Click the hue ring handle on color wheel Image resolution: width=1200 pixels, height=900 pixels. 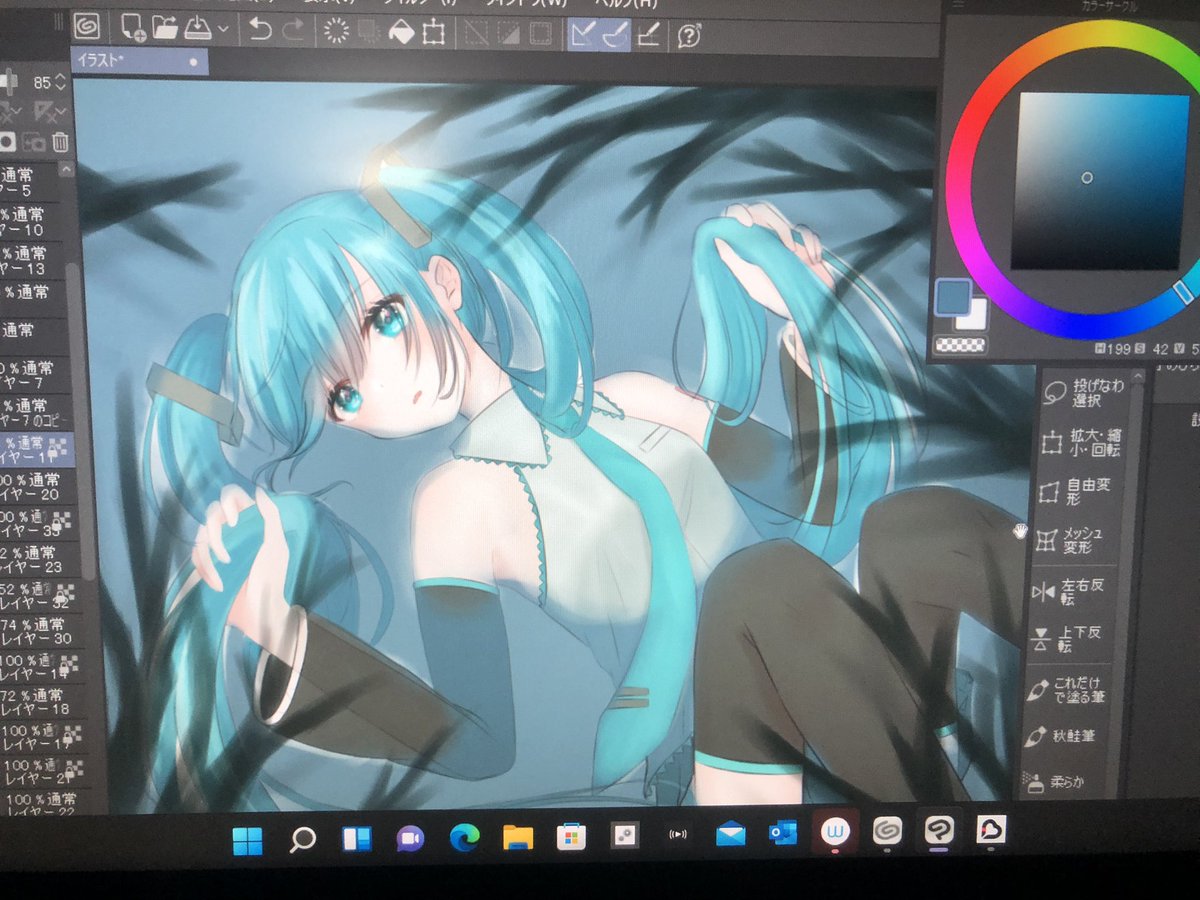pyautogui.click(x=1184, y=291)
